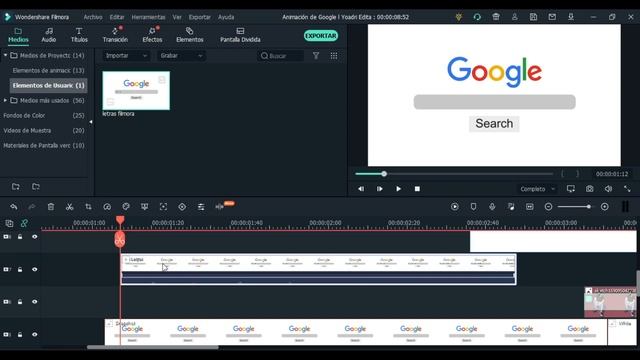Open the Audio mixer icon
The width and height of the screenshot is (640, 360).
coord(511,207)
